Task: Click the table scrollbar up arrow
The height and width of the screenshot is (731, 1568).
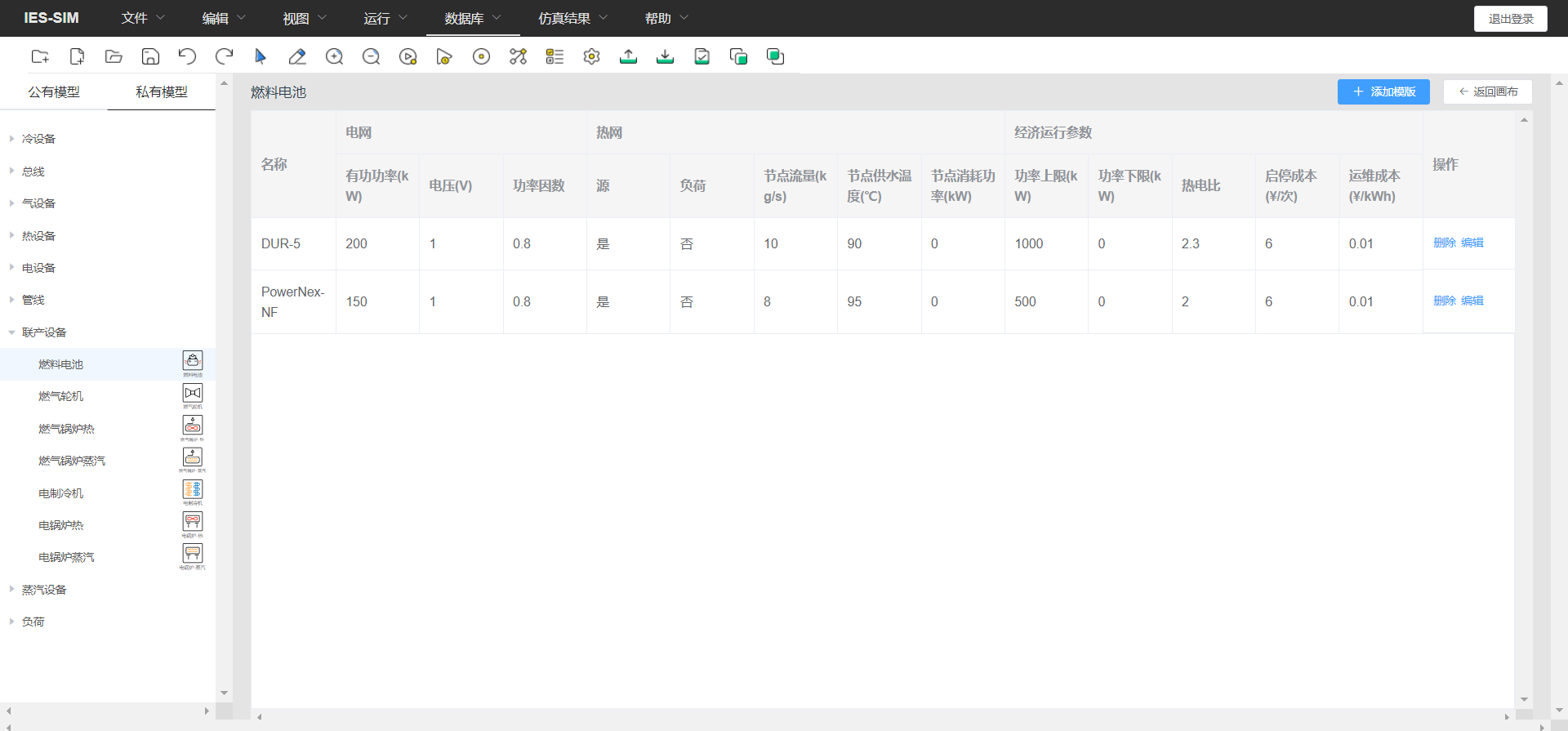Action: click(x=1524, y=120)
